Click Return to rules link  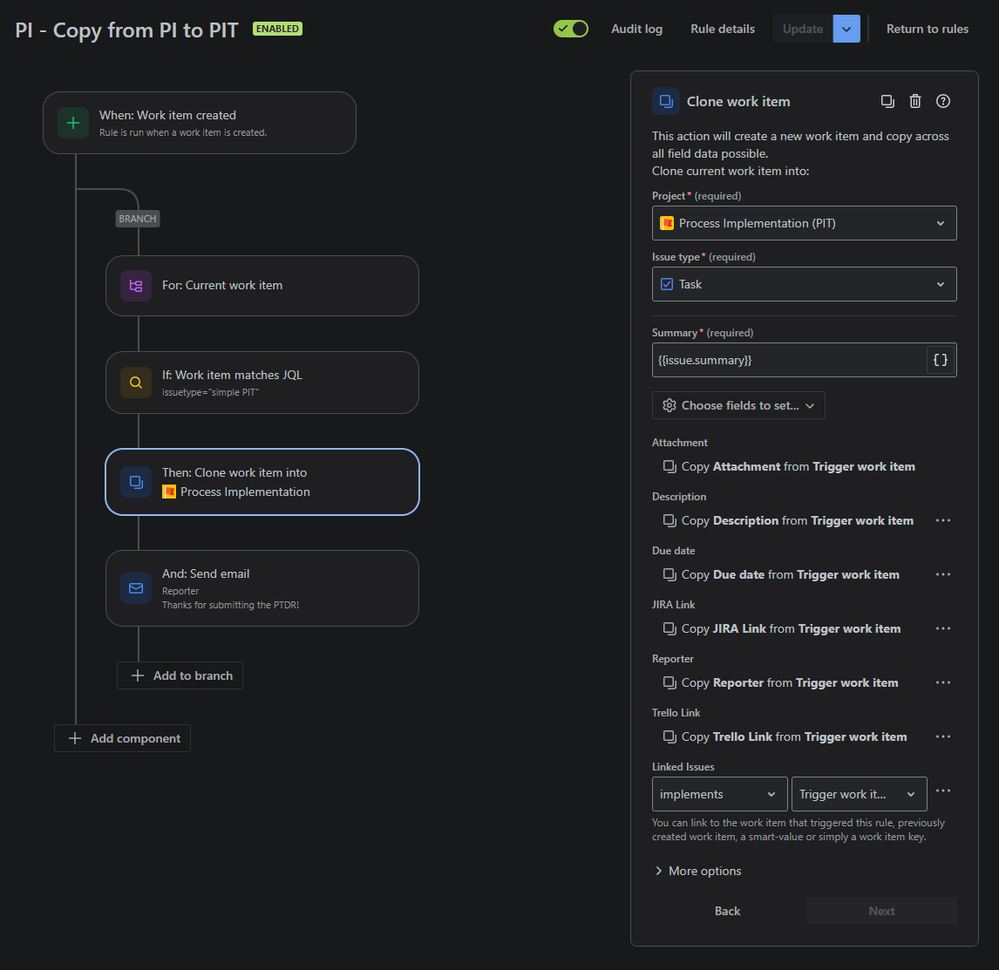(x=927, y=29)
